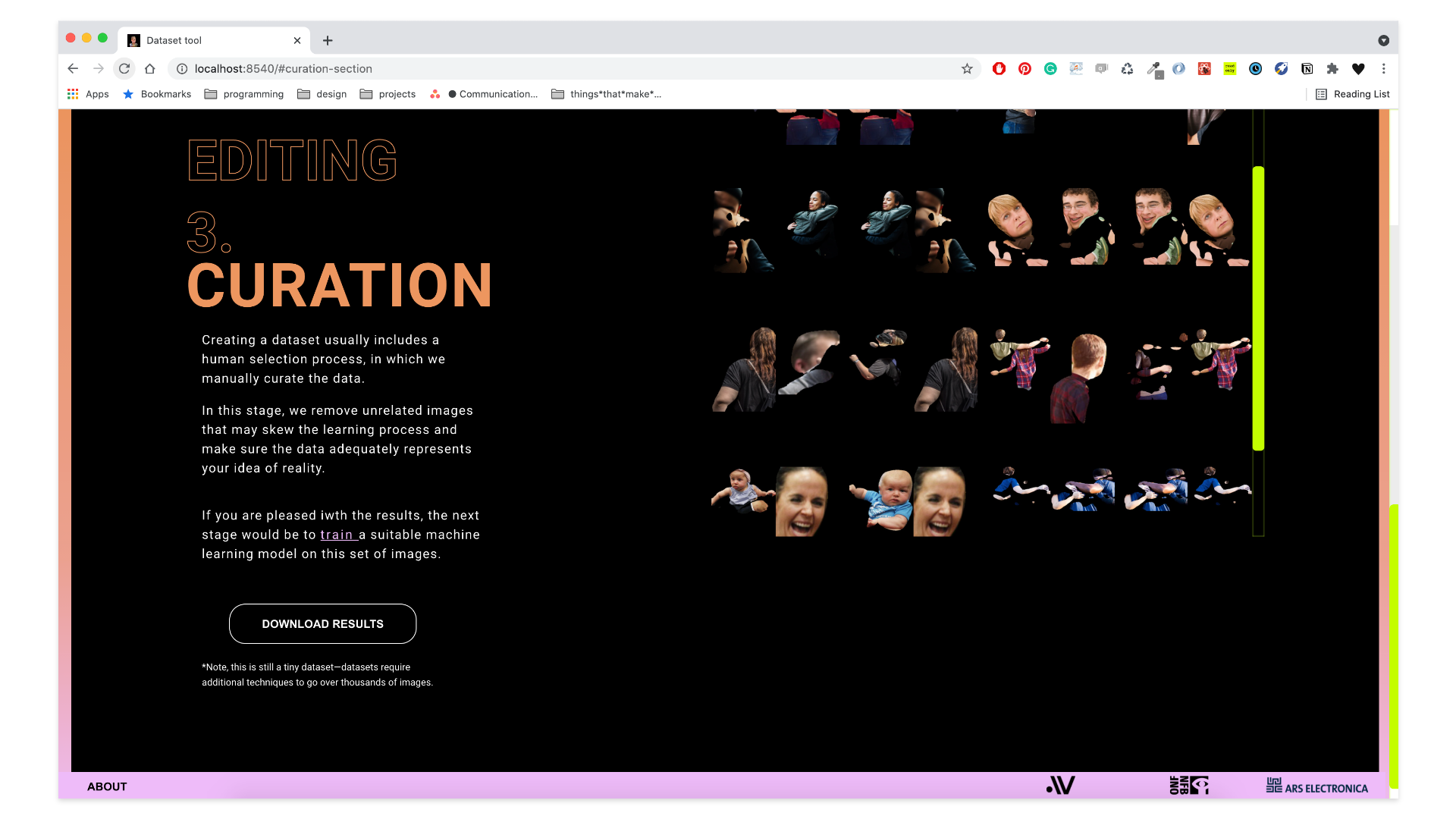Bookmark this page with the star icon

[x=967, y=68]
